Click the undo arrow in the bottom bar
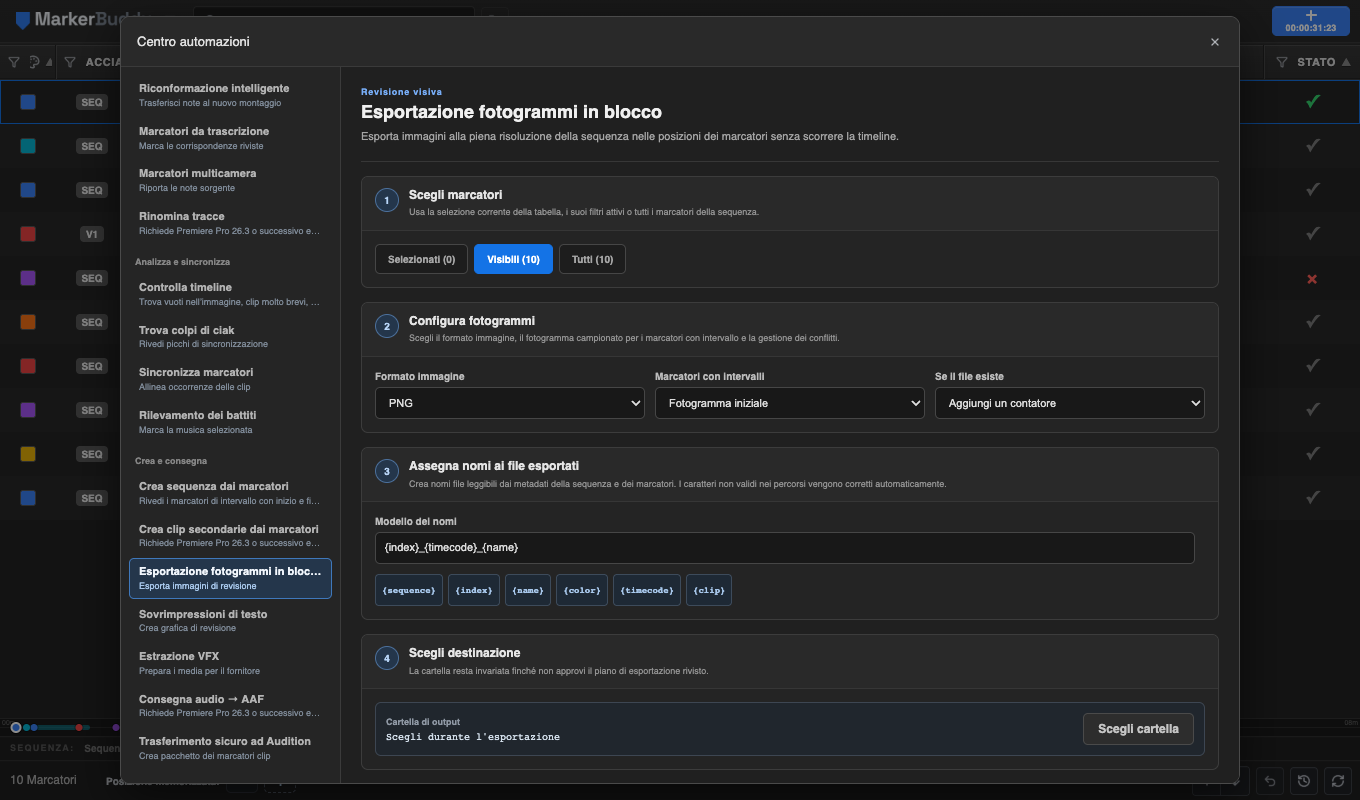The width and height of the screenshot is (1360, 800). point(1270,781)
